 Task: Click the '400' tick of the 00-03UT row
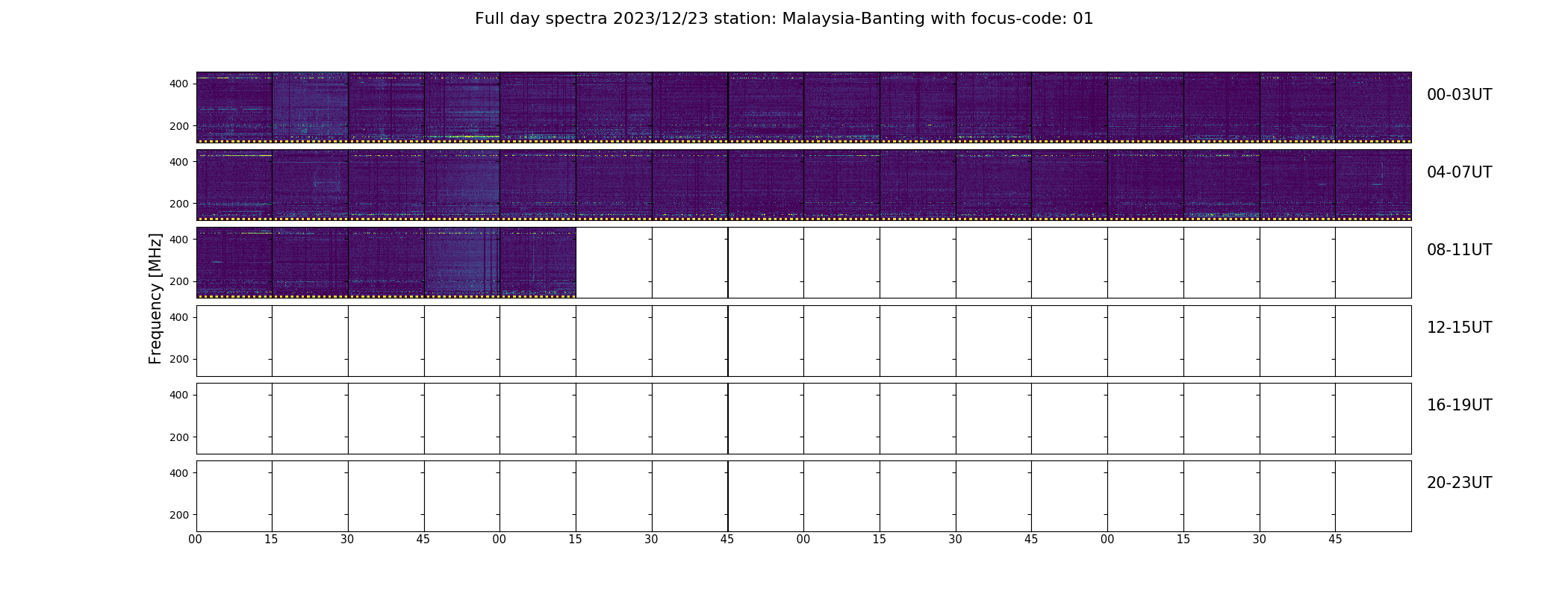pos(179,84)
